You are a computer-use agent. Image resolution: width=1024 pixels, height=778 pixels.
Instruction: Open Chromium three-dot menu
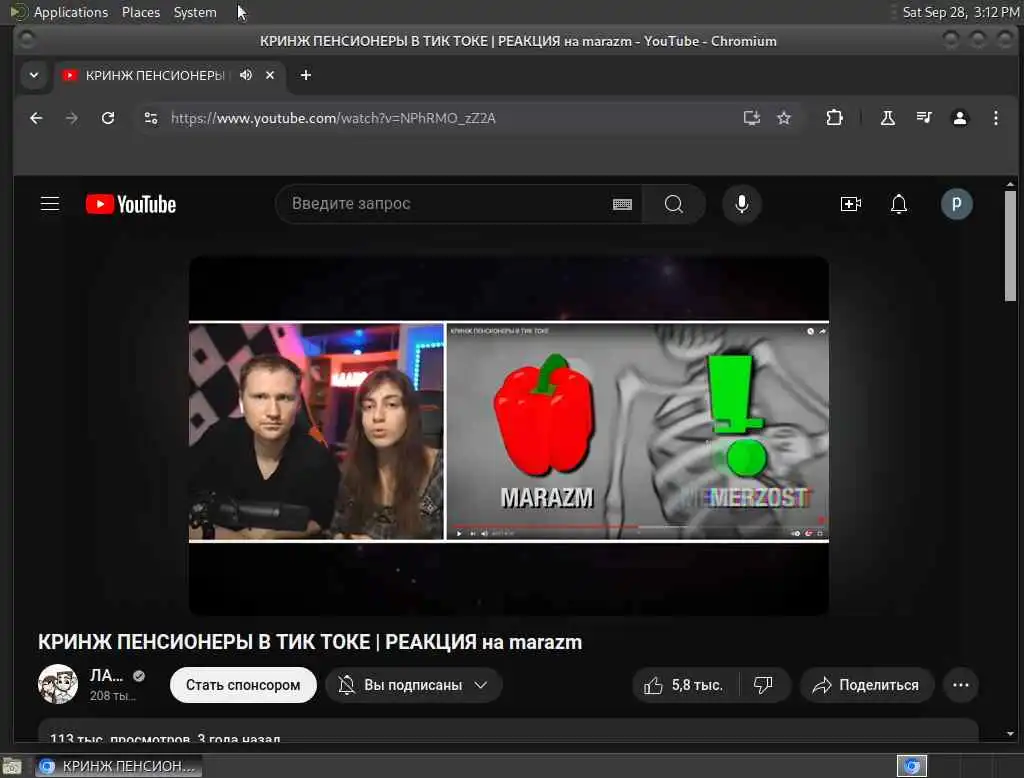pos(995,118)
